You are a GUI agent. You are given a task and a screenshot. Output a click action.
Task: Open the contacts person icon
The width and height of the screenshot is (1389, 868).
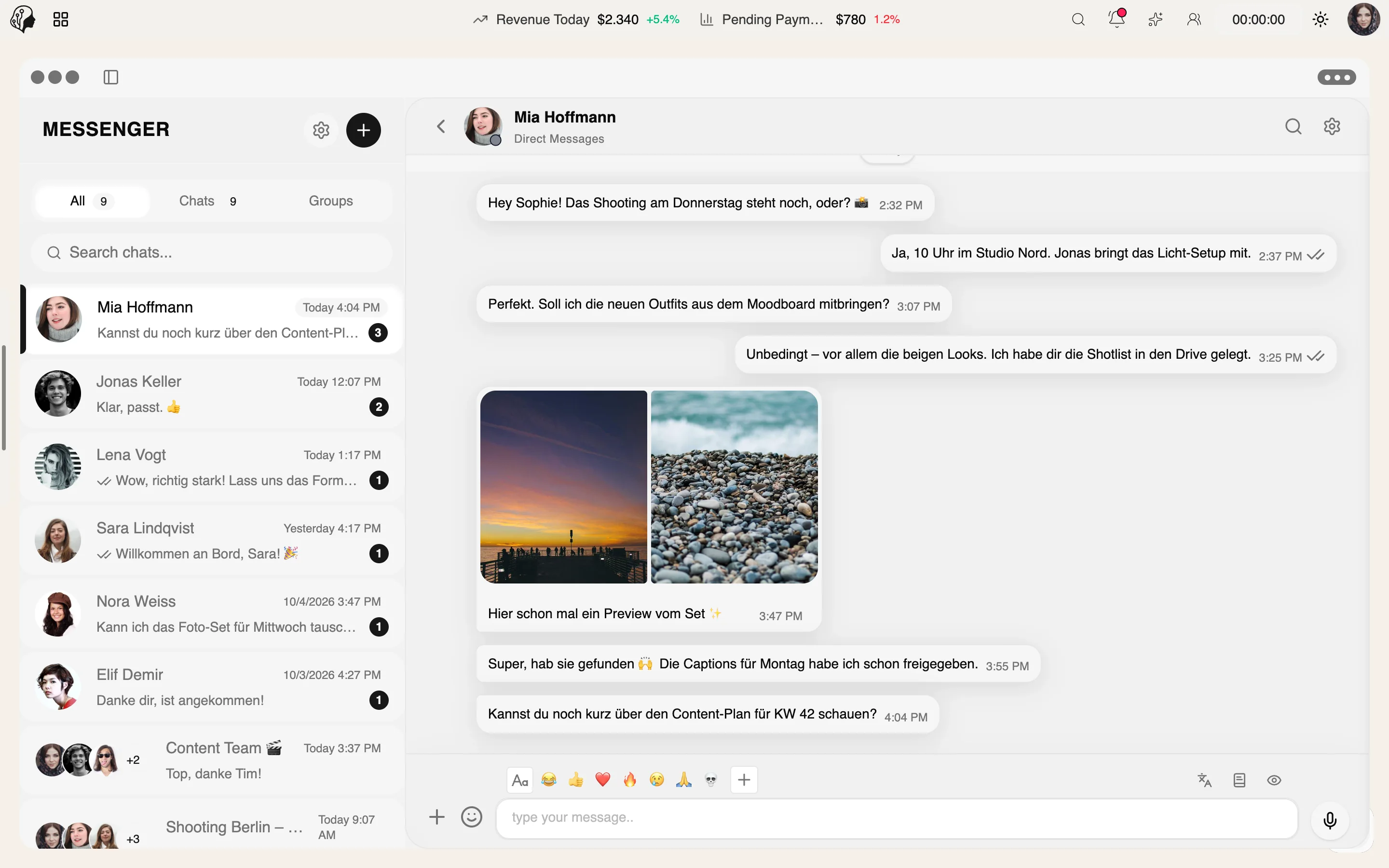pyautogui.click(x=1194, y=19)
